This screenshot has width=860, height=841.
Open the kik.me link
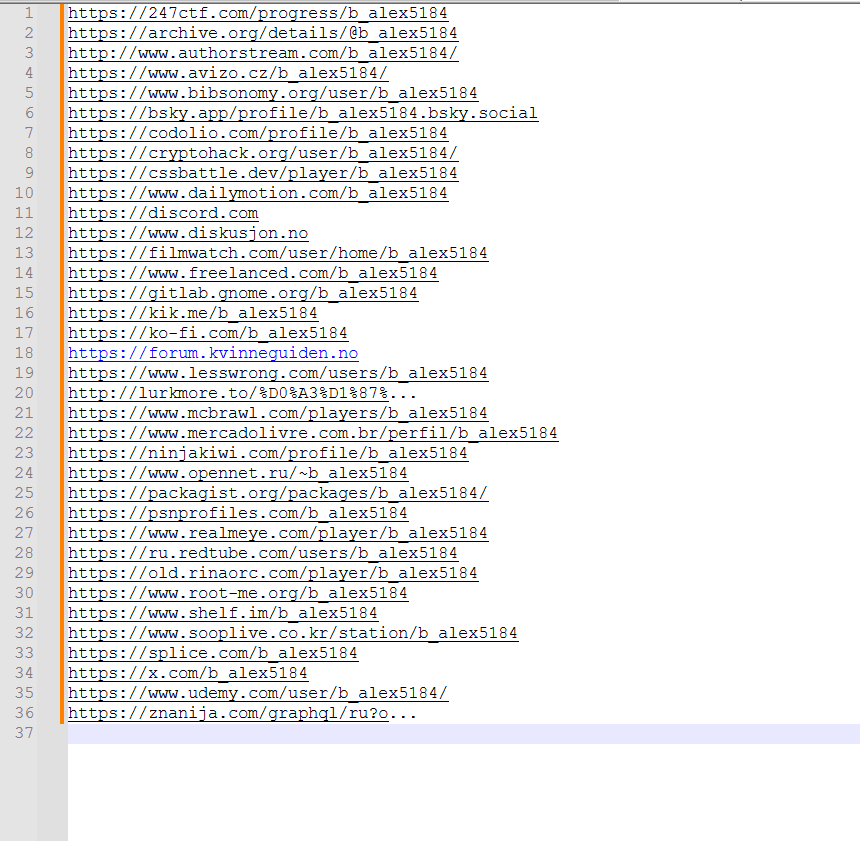coord(193,313)
